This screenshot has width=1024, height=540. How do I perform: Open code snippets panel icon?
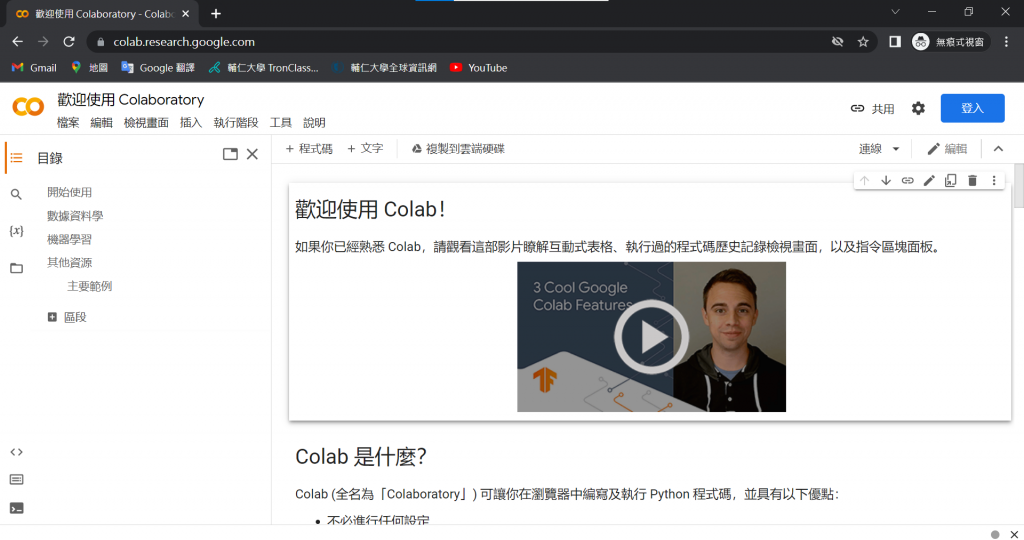pyautogui.click(x=16, y=452)
